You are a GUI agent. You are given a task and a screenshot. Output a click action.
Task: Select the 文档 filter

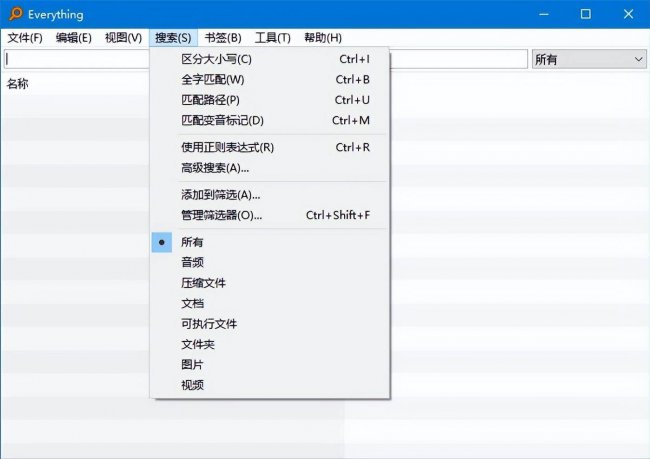pos(269,304)
